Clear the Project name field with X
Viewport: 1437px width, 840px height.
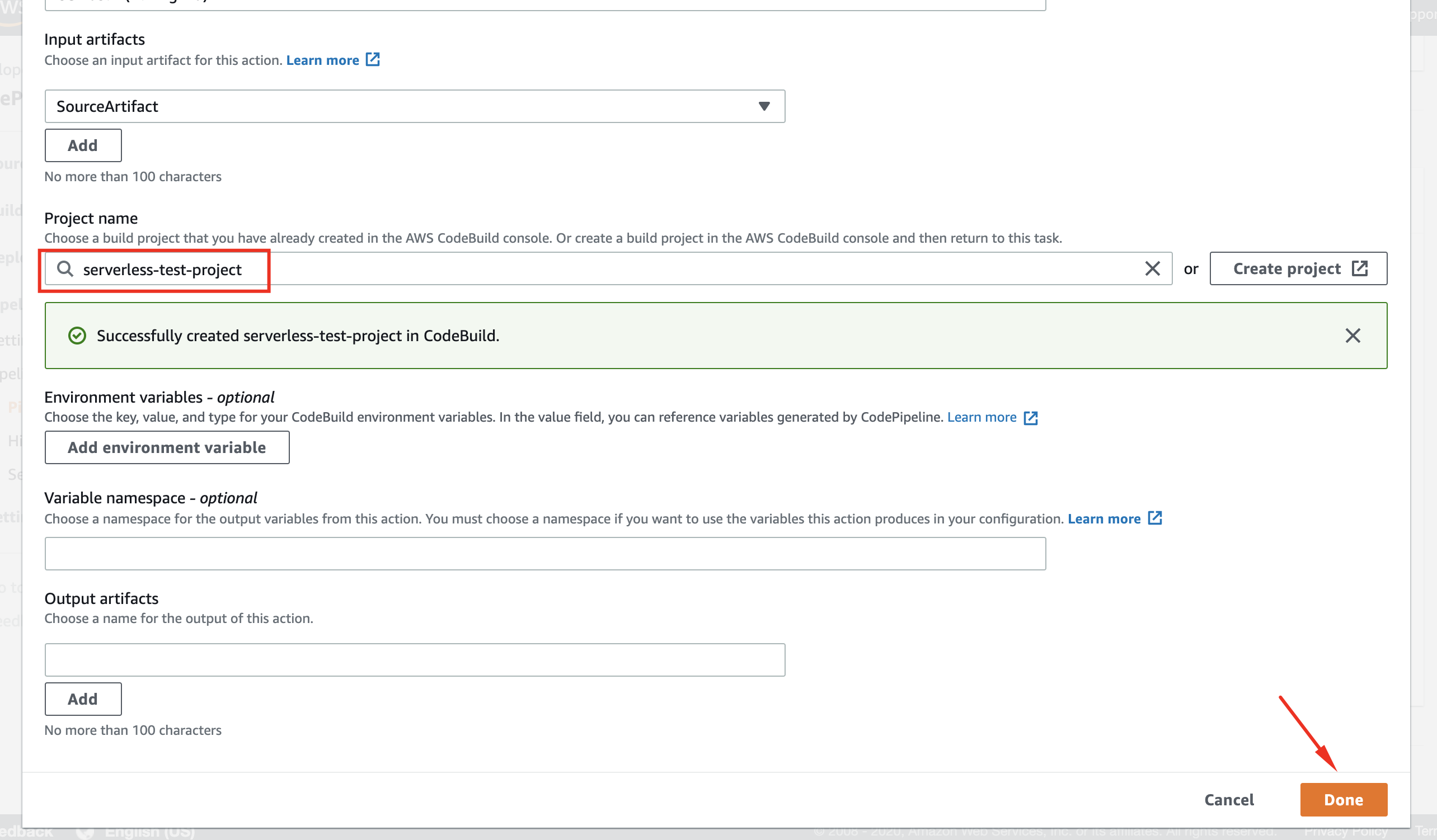point(1152,269)
